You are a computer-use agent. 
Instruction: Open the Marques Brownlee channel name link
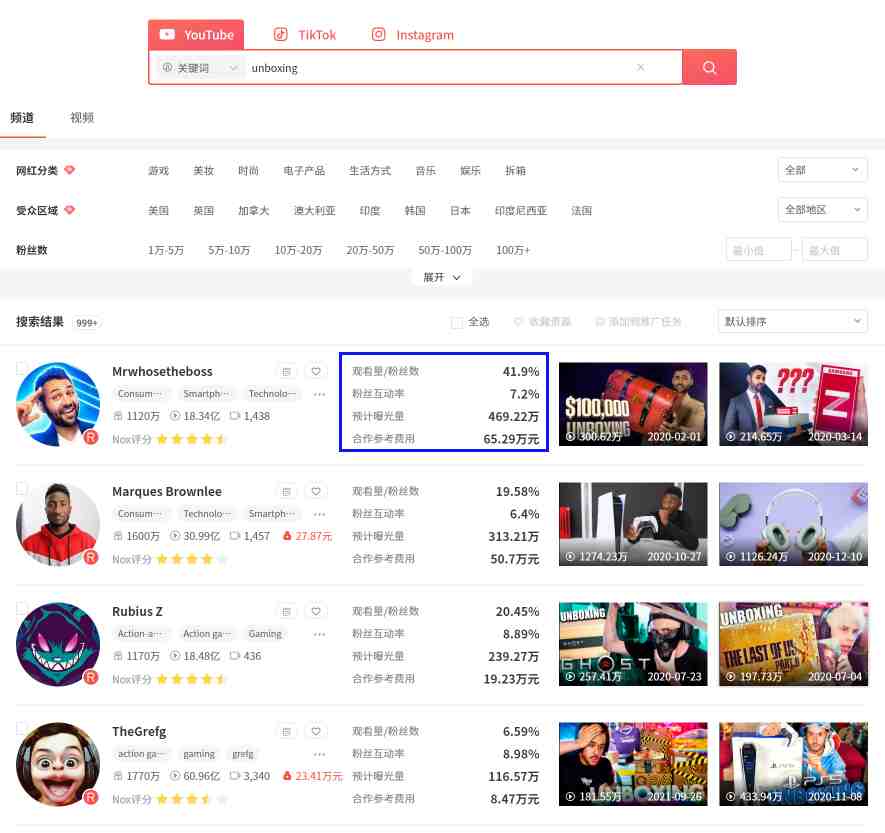(x=167, y=492)
